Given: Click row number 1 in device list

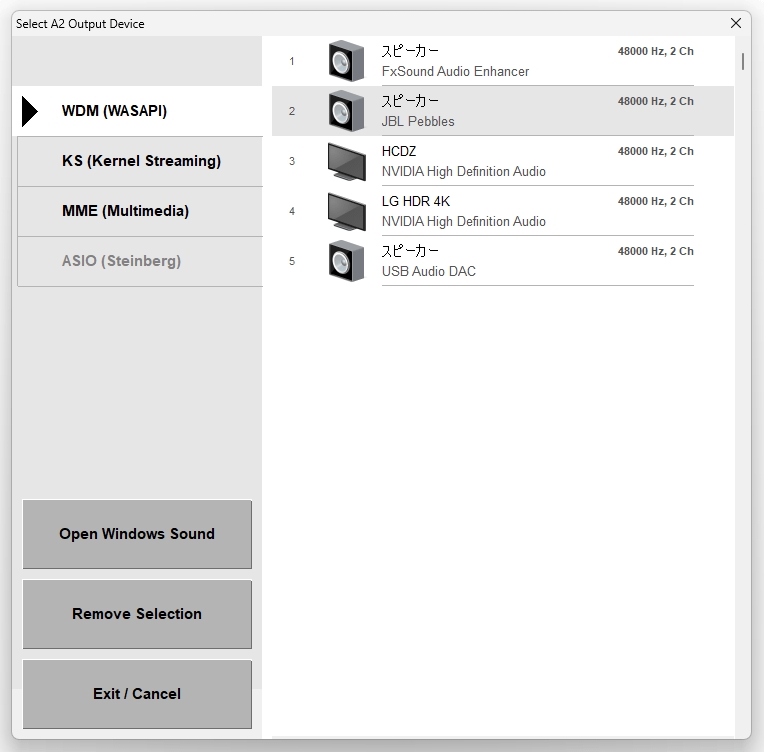Looking at the screenshot, I should coord(292,61).
